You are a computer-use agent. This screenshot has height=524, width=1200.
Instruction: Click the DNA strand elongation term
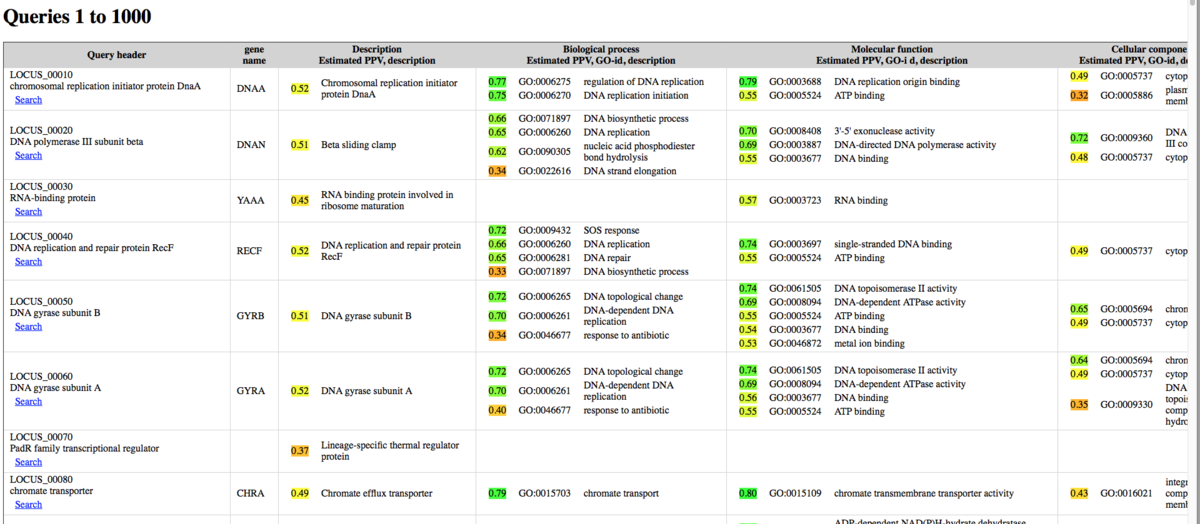pos(630,171)
